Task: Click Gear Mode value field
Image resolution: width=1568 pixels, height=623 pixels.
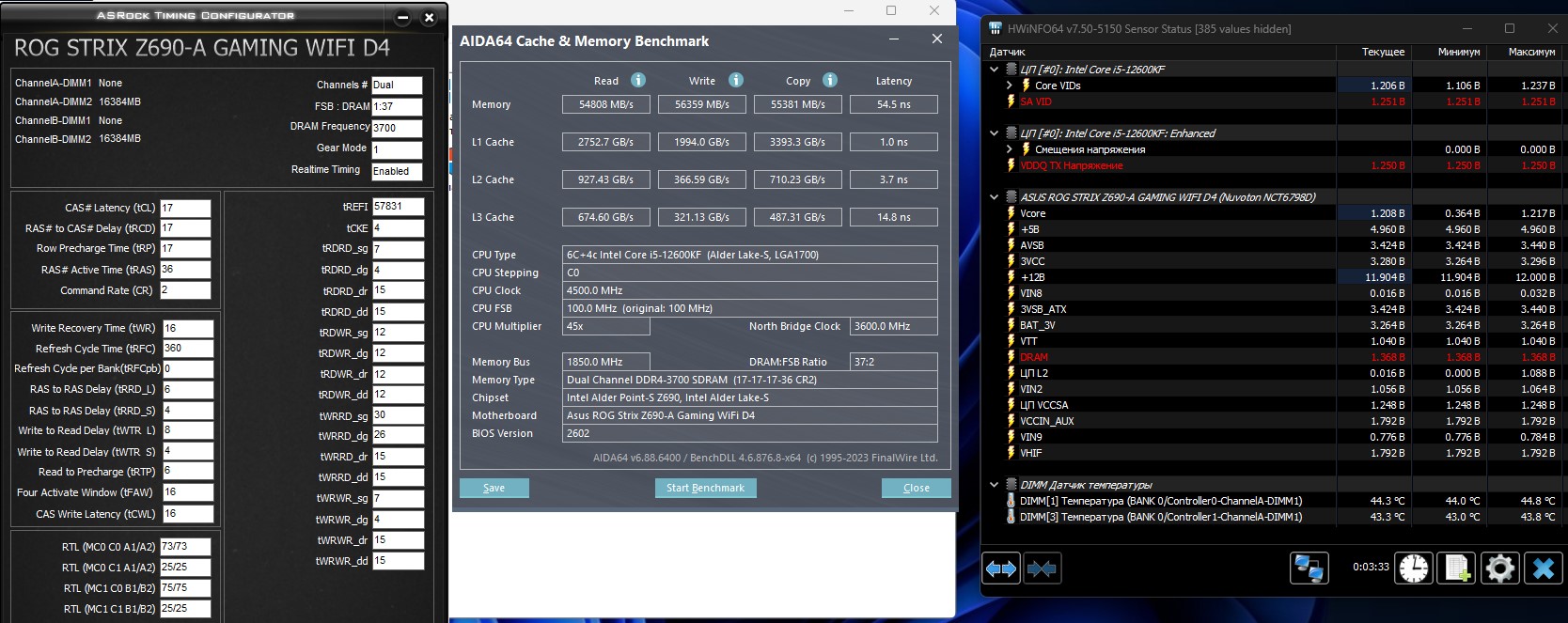Action: [x=397, y=149]
